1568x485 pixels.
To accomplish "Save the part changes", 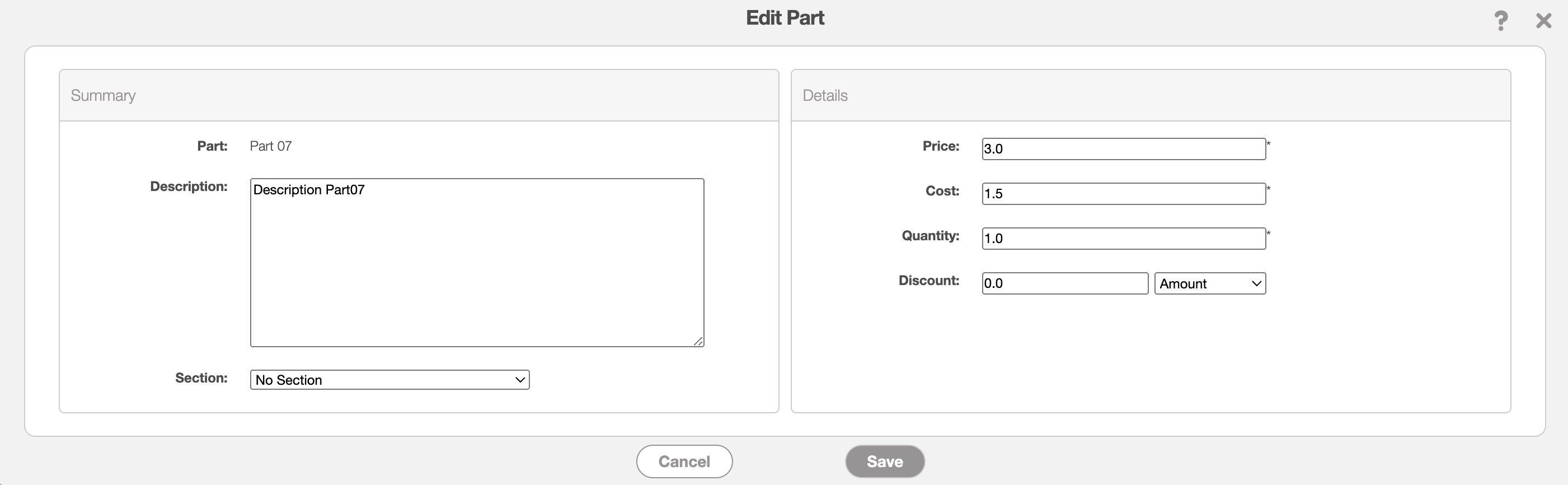I will [x=884, y=461].
